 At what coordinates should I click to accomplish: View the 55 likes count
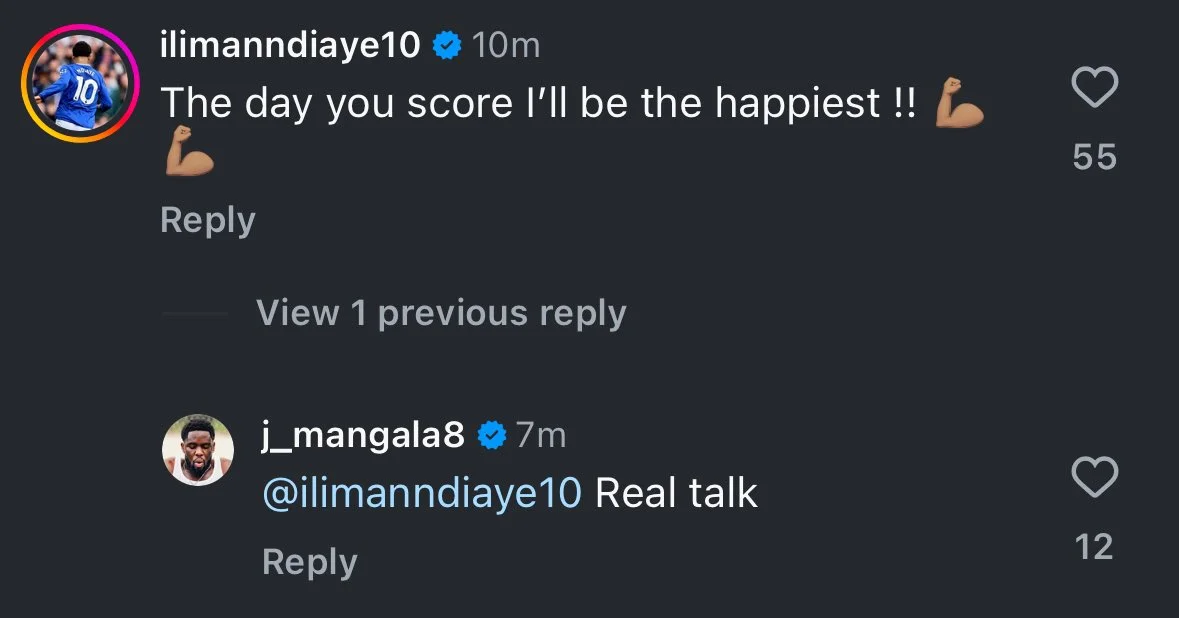[x=1094, y=157]
